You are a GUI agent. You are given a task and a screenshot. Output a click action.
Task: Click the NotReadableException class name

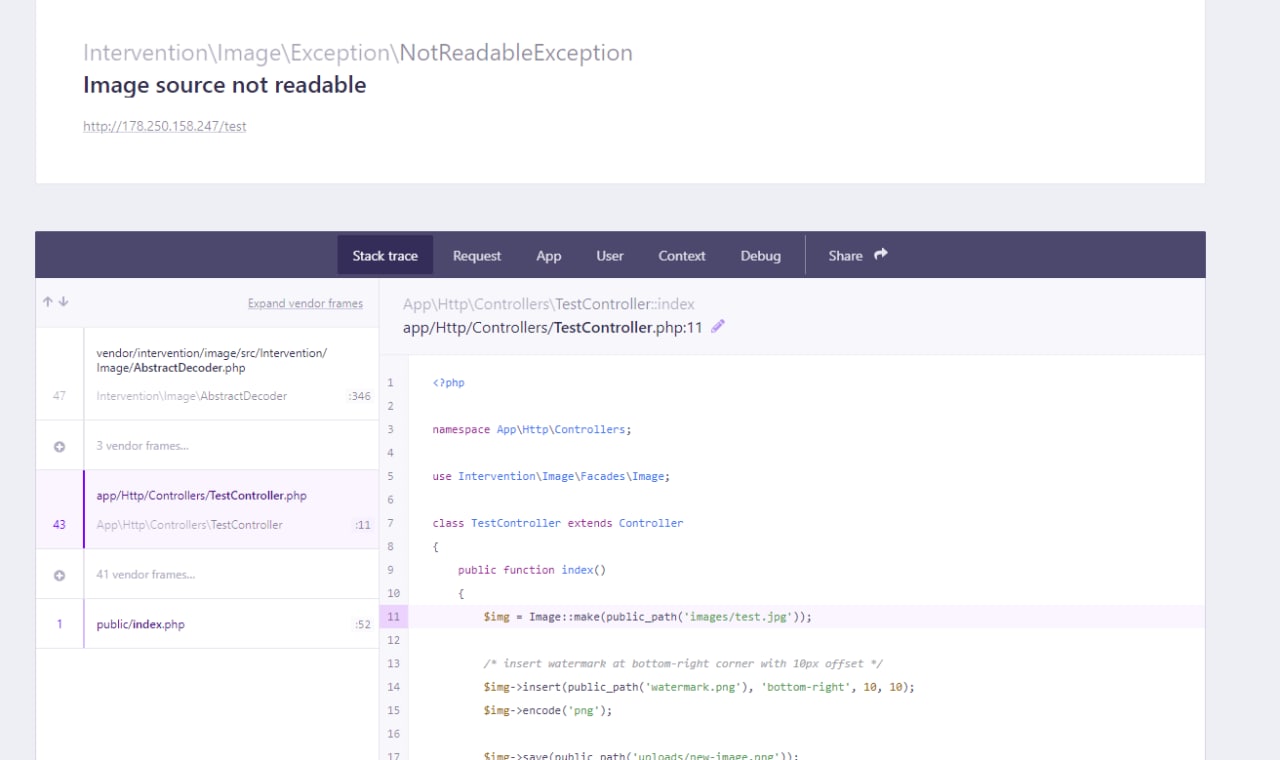(x=516, y=53)
